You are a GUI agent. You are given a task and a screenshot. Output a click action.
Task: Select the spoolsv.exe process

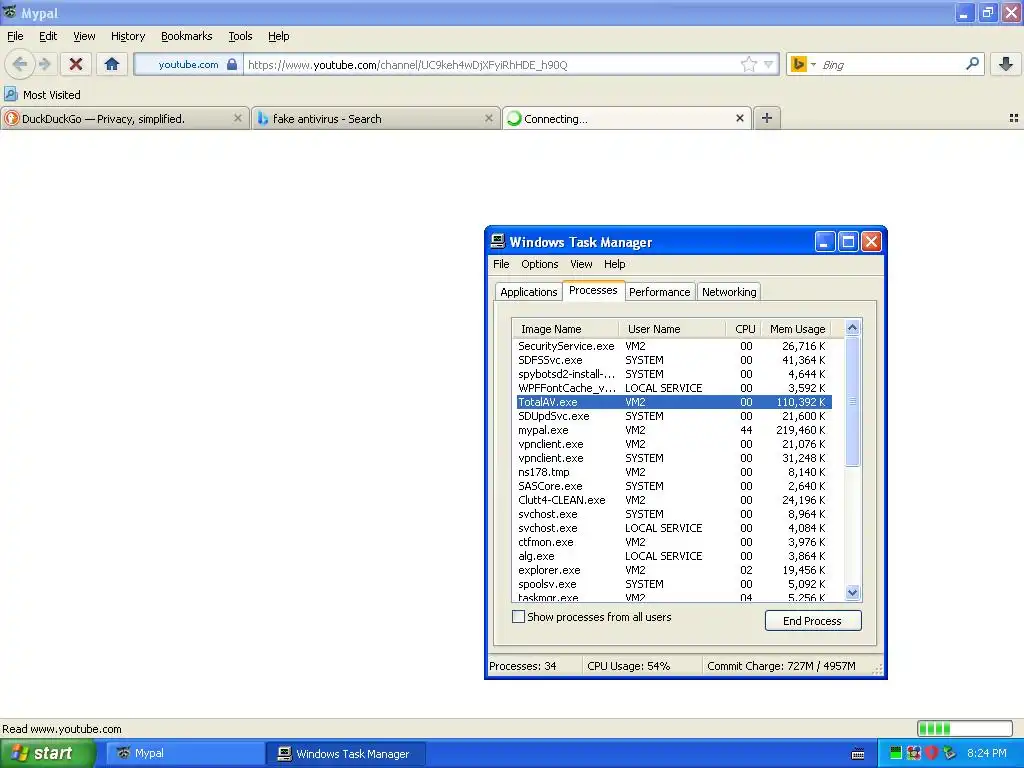[x=674, y=584]
